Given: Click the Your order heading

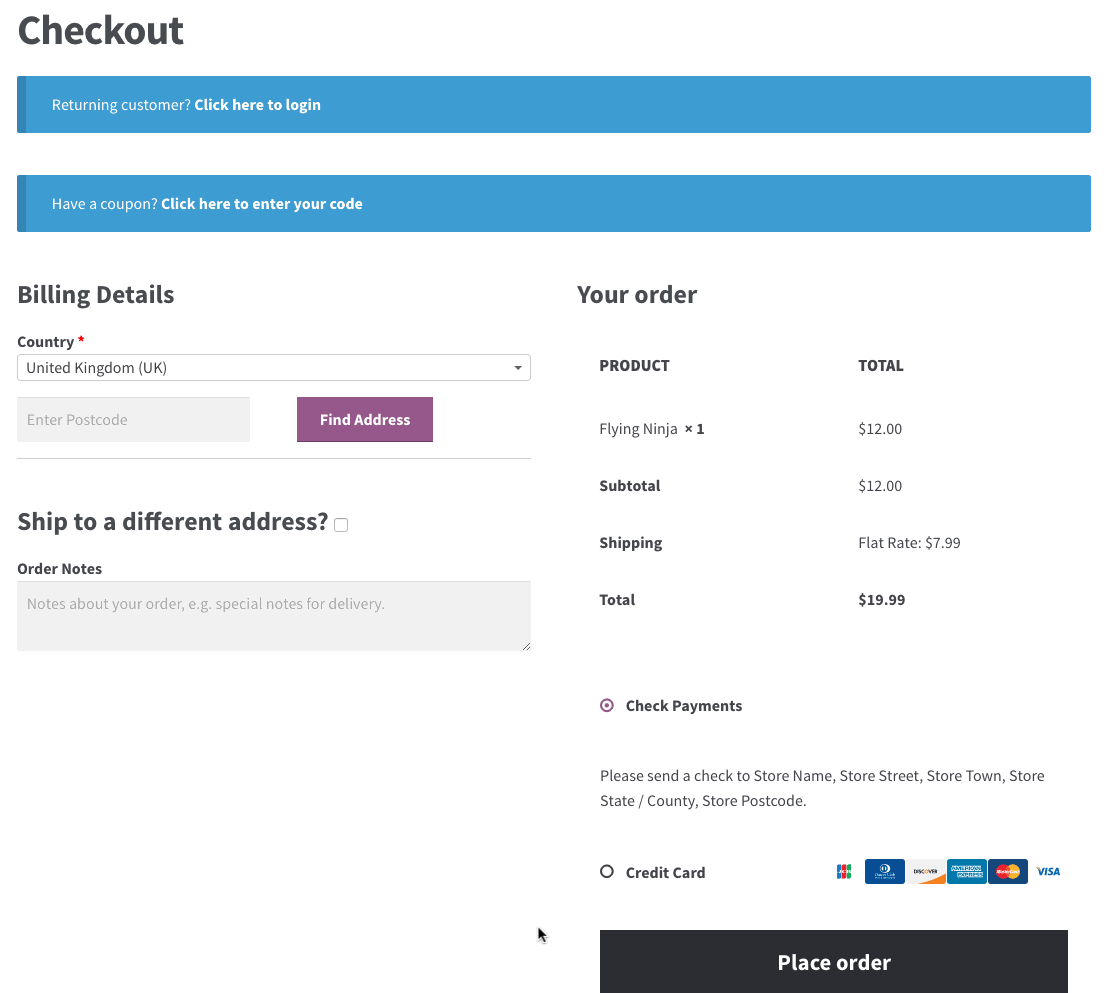Looking at the screenshot, I should pyautogui.click(x=637, y=294).
